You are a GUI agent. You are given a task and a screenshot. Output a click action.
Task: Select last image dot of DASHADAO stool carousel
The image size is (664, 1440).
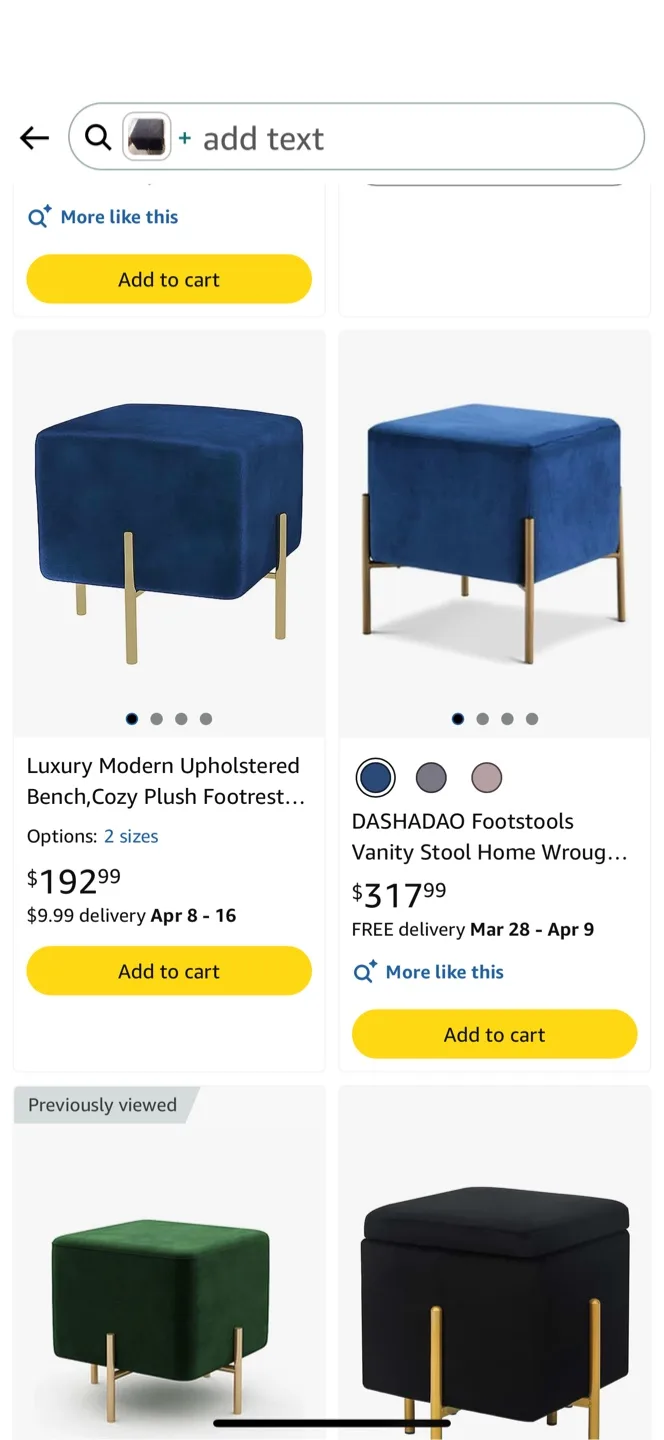tap(532, 718)
